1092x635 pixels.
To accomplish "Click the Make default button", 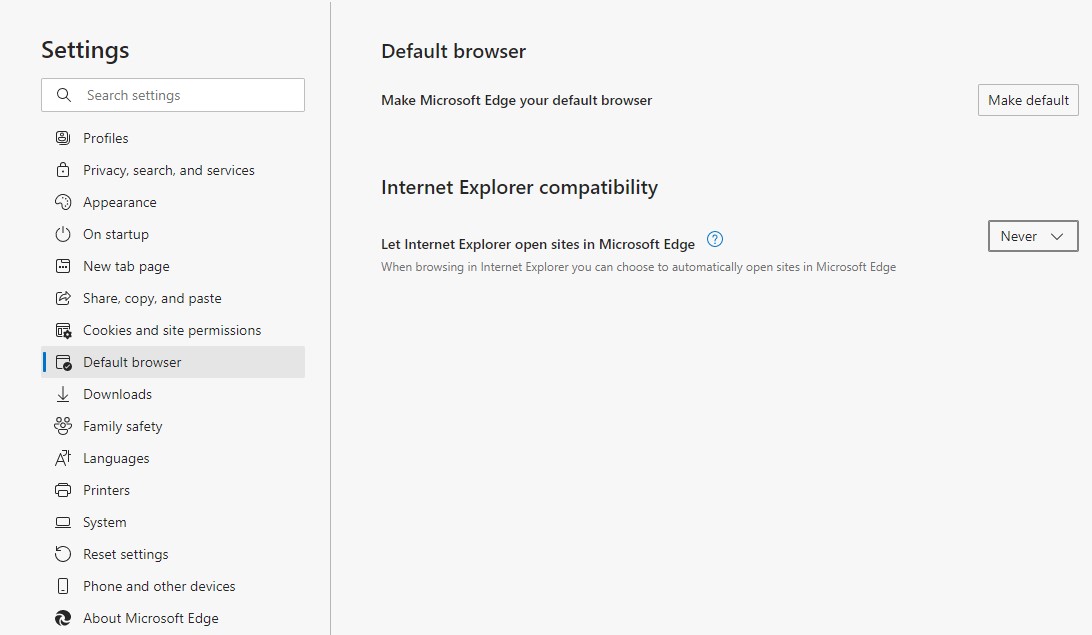I will tap(1028, 100).
